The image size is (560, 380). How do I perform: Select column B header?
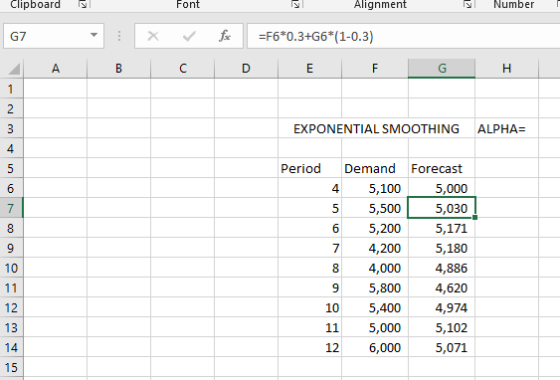pos(119,68)
